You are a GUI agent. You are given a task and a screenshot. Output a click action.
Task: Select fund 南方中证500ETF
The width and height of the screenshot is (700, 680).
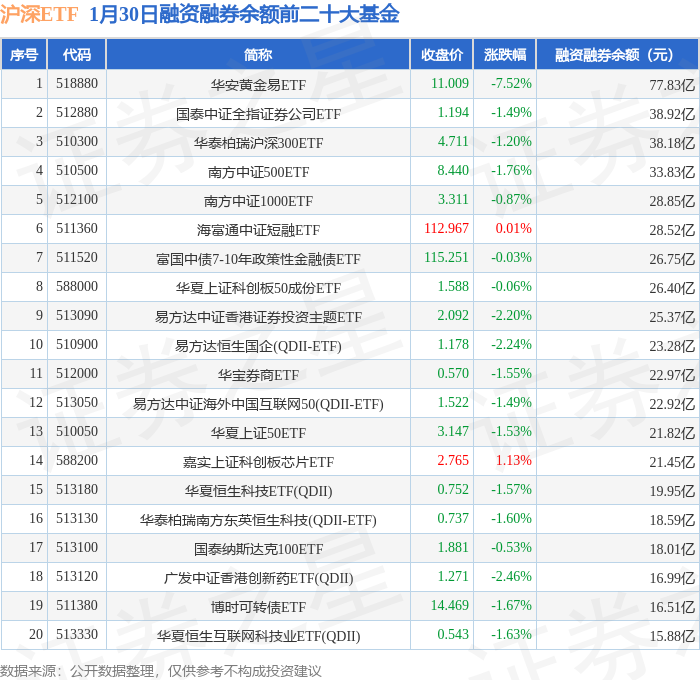click(258, 172)
